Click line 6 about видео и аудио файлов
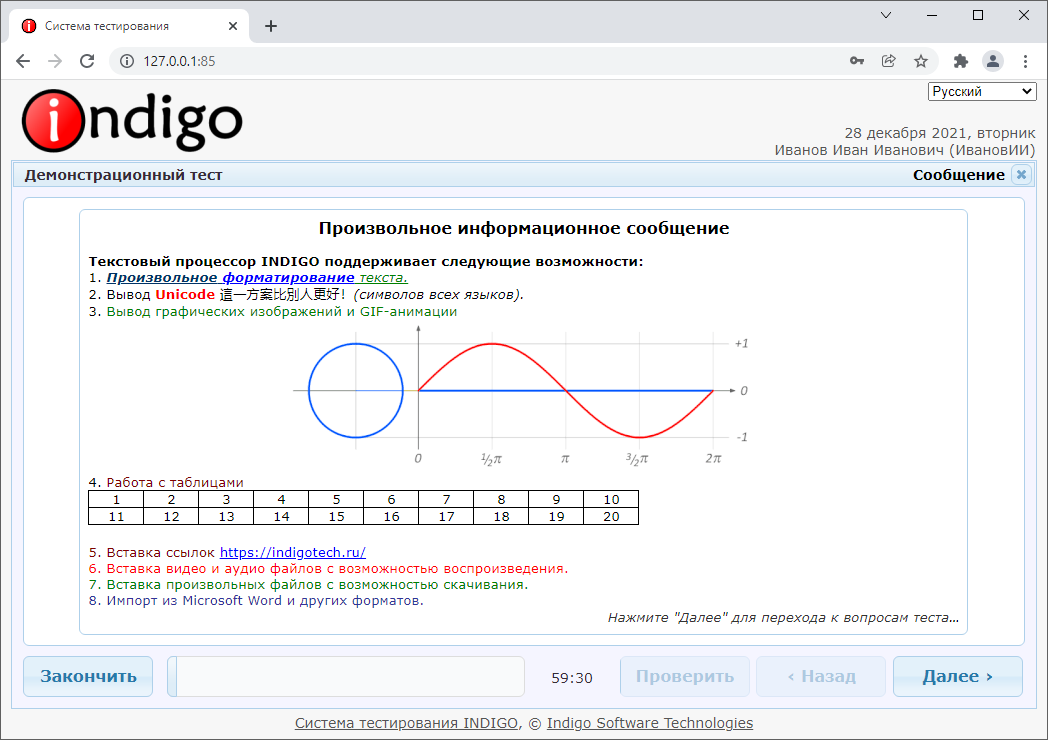Screen dimensions: 1048x740 tap(328, 569)
